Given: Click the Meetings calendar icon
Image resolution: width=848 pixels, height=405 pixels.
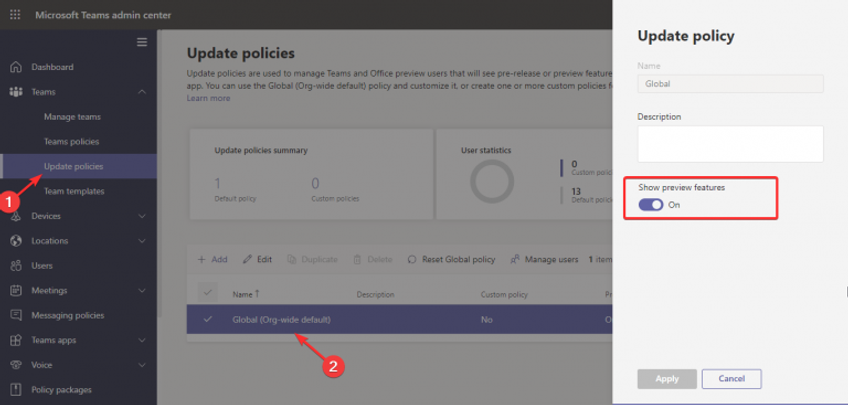Looking at the screenshot, I should (x=16, y=290).
